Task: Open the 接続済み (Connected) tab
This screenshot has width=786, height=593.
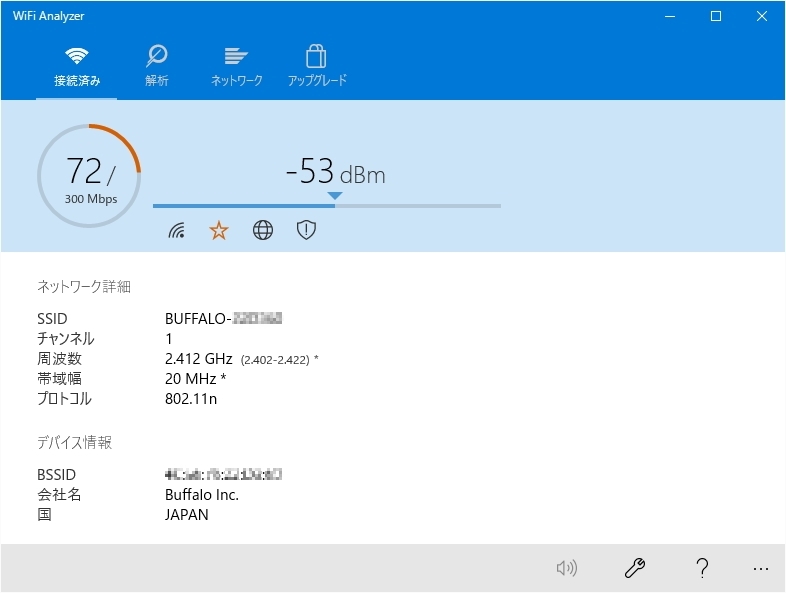Action: pos(77,67)
